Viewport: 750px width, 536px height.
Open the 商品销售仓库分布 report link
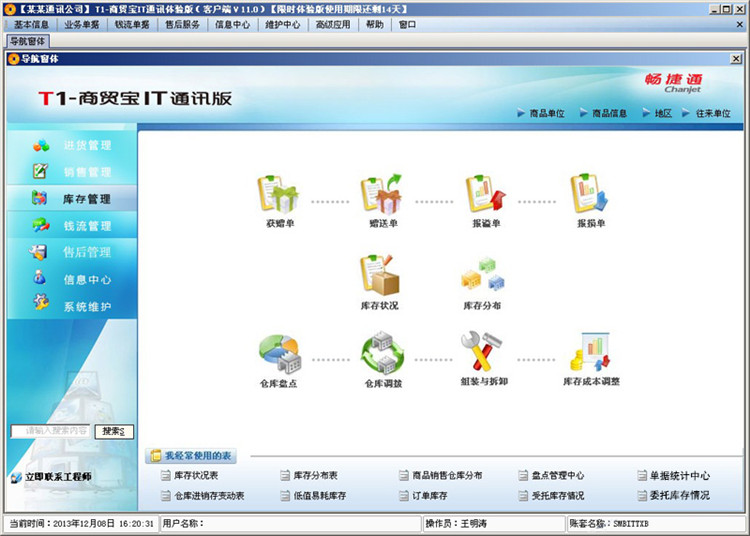click(x=447, y=475)
